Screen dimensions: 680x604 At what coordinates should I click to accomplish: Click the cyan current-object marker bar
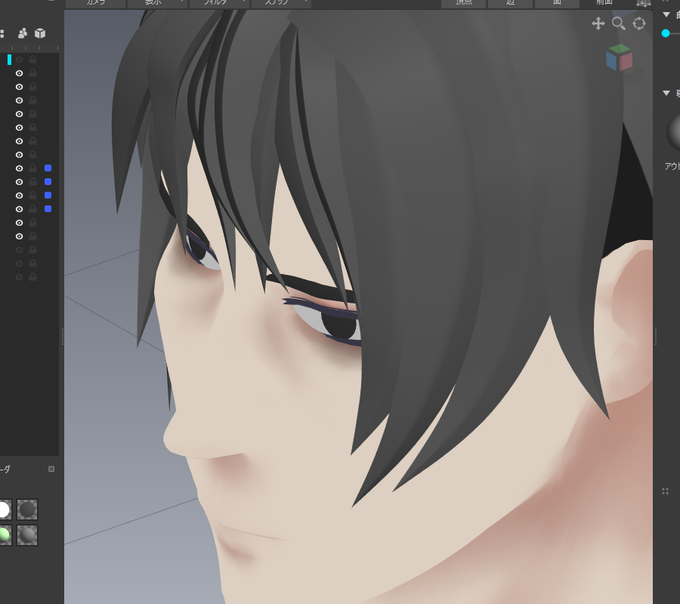click(9, 59)
